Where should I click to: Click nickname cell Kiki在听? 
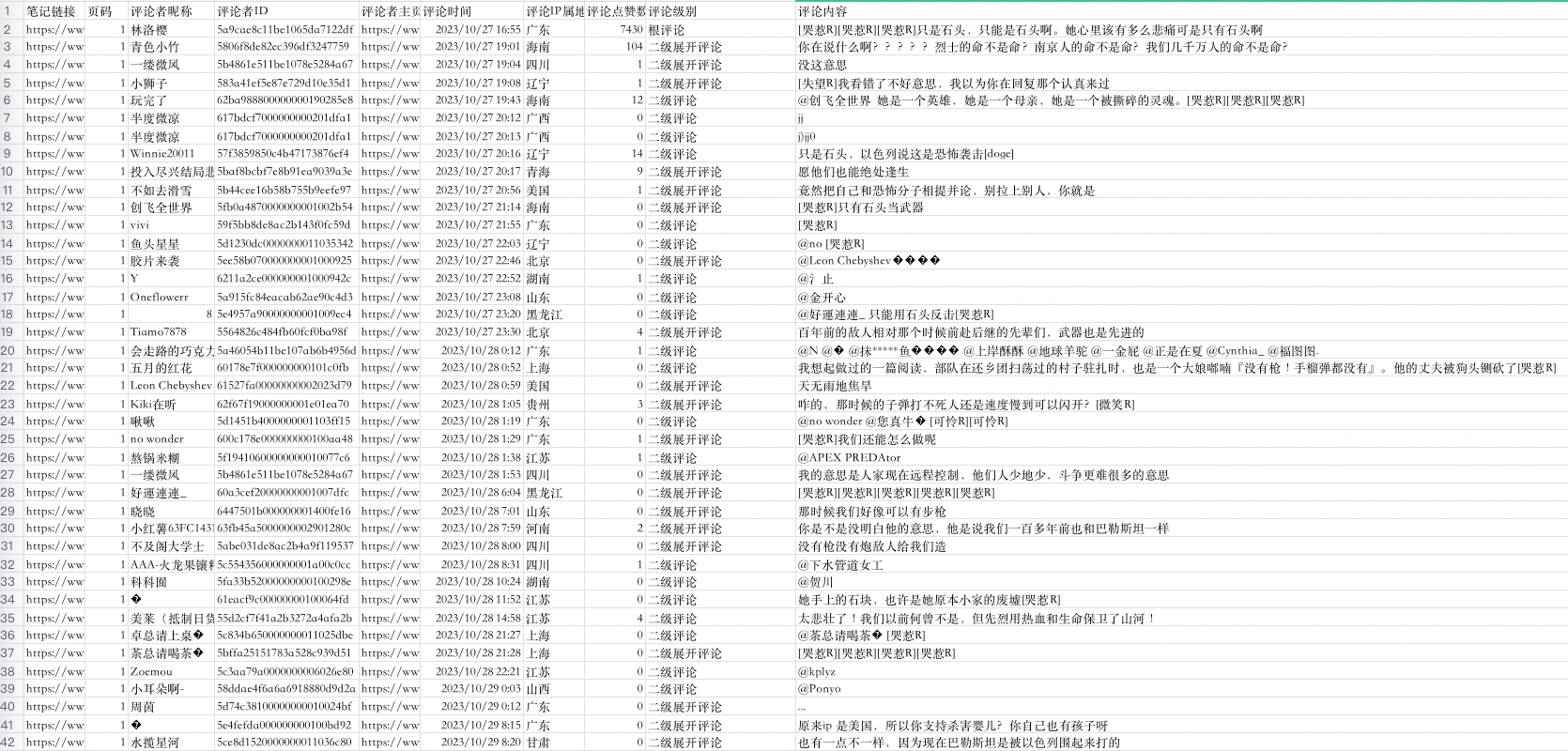[x=171, y=404]
